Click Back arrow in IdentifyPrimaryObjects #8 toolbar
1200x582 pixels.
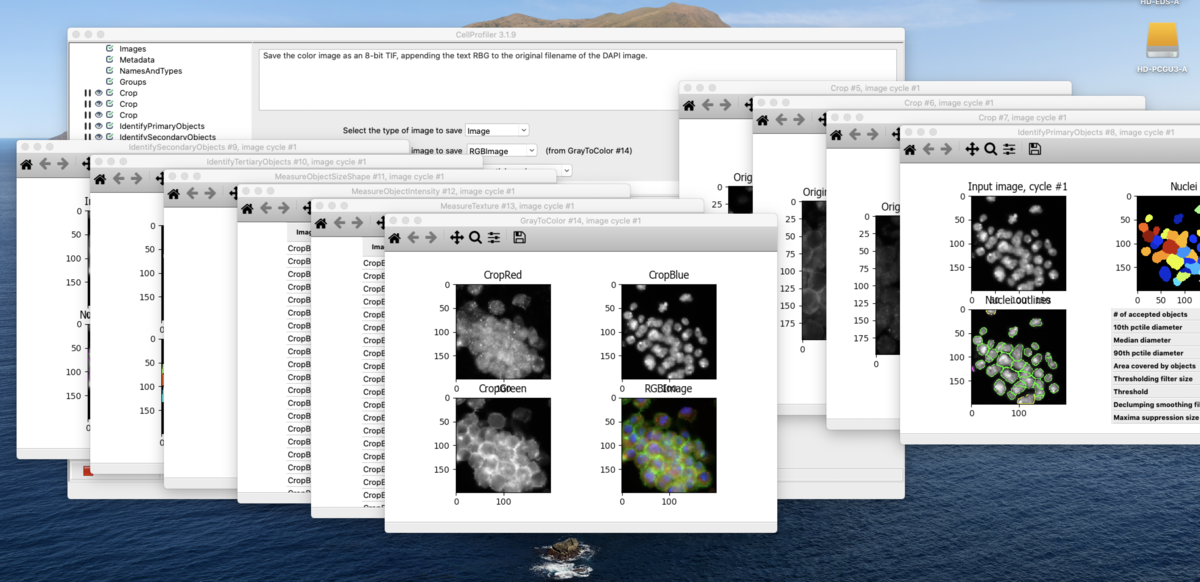click(x=928, y=149)
